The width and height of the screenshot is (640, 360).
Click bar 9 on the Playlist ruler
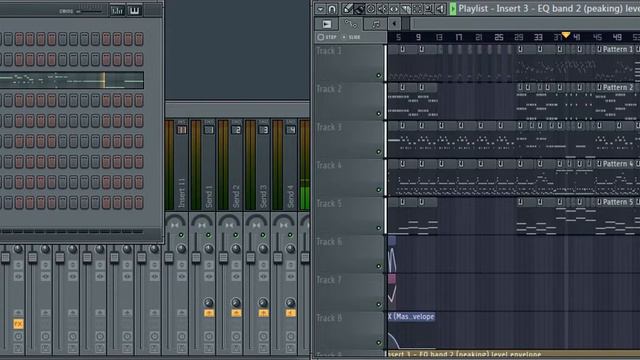418,38
